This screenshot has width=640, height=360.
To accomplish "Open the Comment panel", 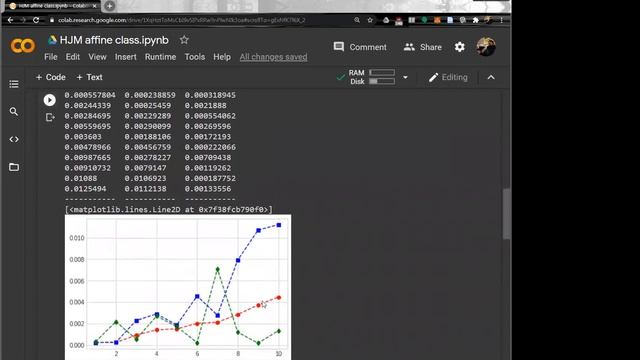I will (360, 47).
